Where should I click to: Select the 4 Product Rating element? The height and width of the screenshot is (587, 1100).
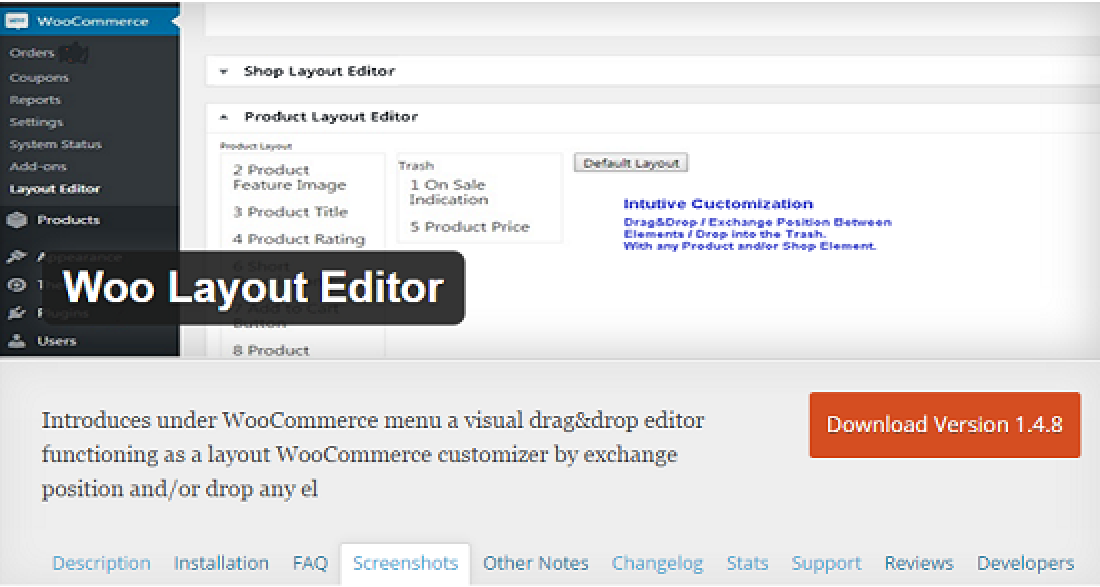tap(299, 239)
